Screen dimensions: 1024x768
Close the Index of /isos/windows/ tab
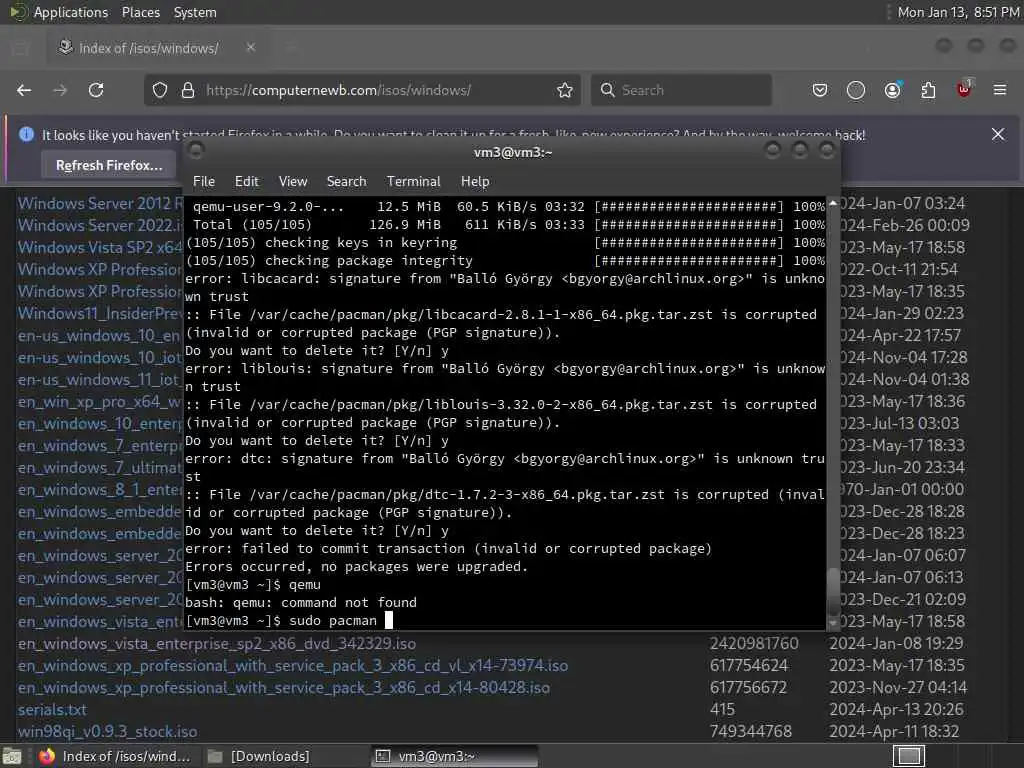click(x=251, y=48)
